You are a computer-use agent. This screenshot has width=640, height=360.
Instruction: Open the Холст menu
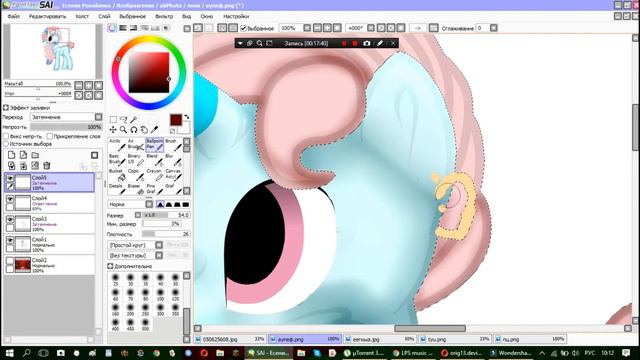click(x=82, y=17)
